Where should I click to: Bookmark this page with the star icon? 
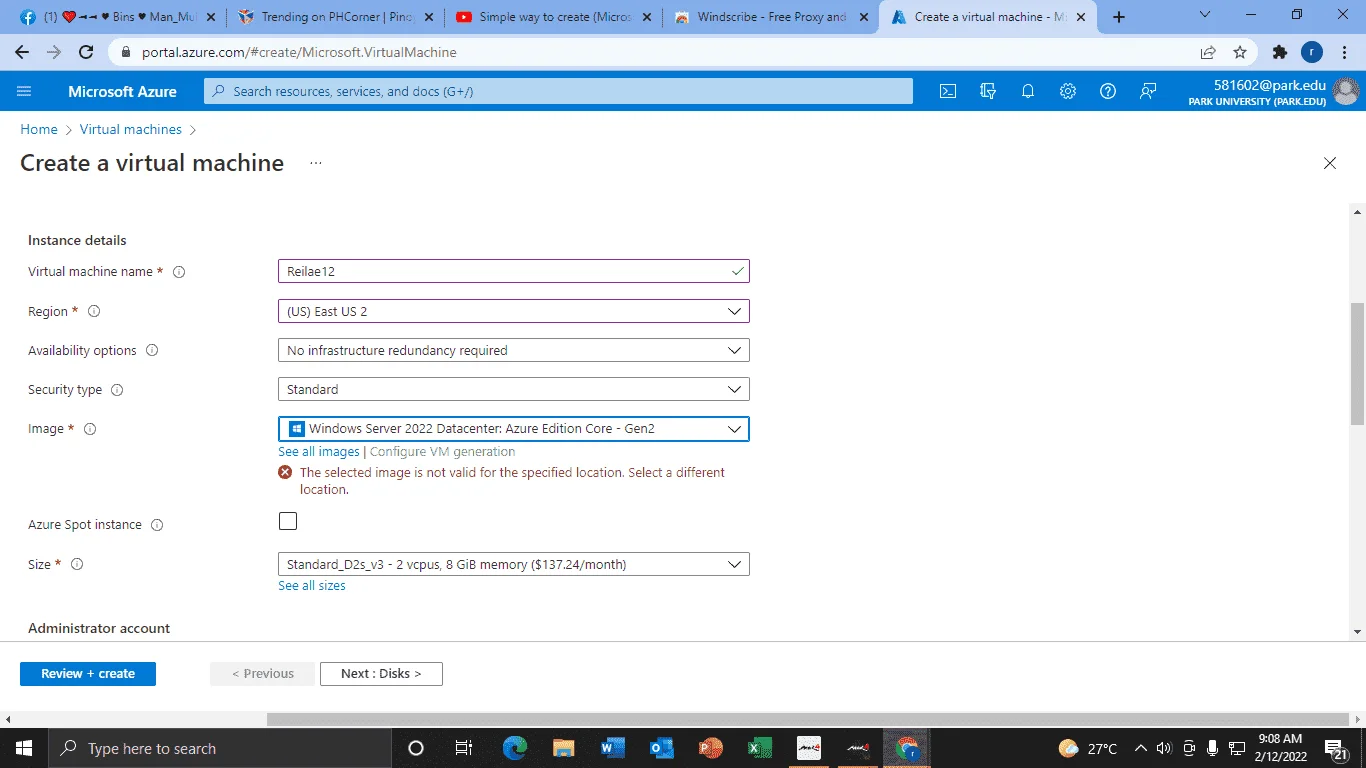[x=1240, y=52]
